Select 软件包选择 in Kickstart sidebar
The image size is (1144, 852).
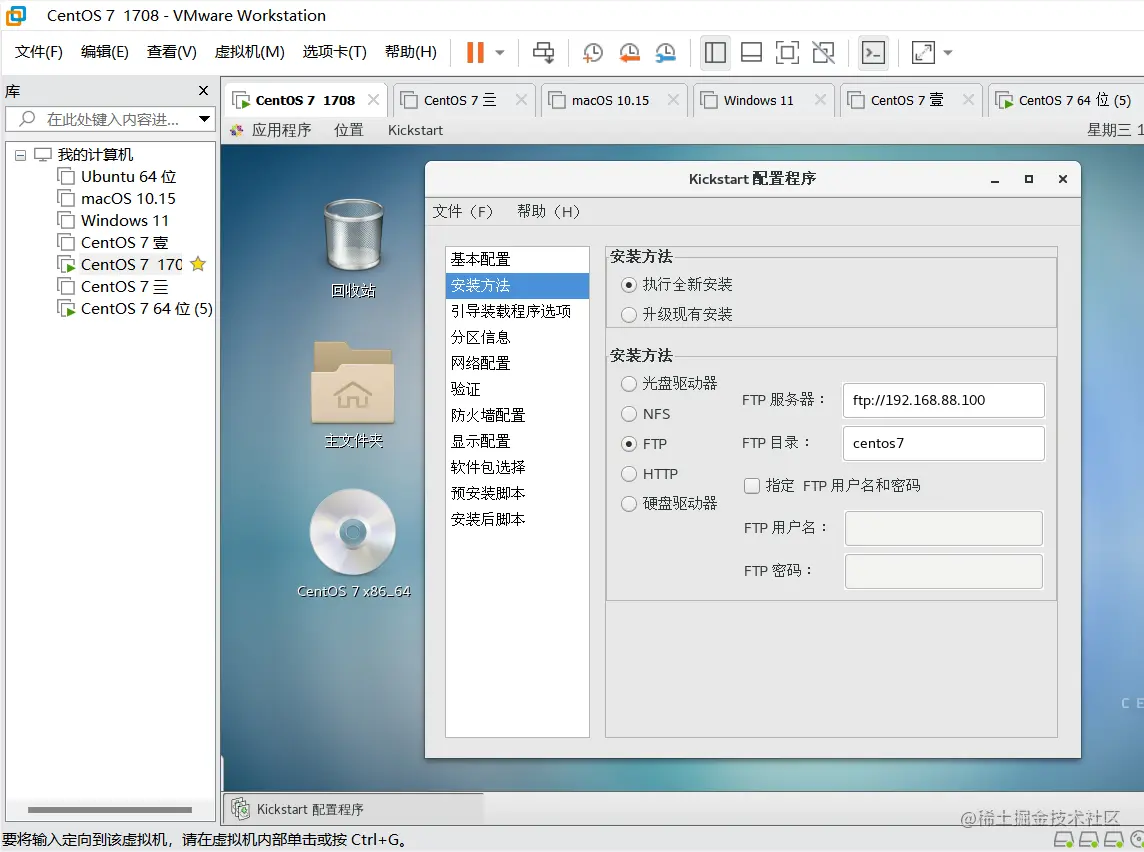point(517,467)
